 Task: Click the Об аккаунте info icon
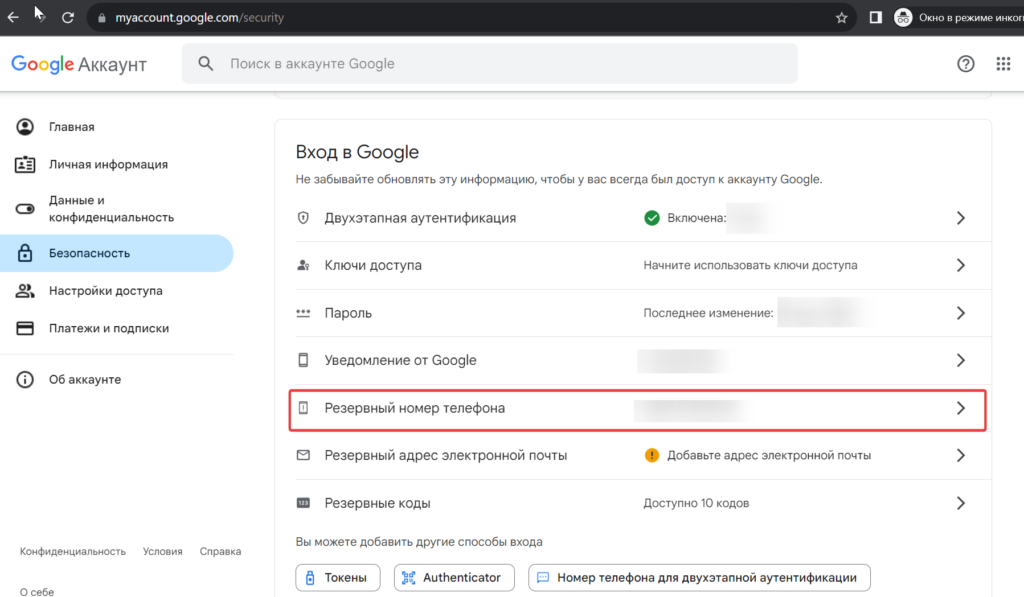(25, 379)
